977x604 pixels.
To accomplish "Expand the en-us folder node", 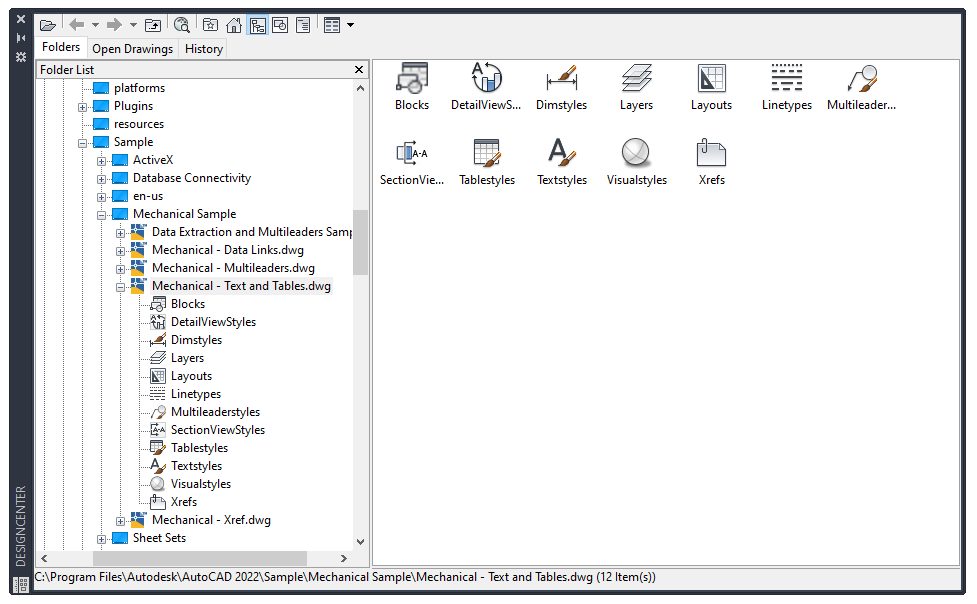I will coord(102,198).
